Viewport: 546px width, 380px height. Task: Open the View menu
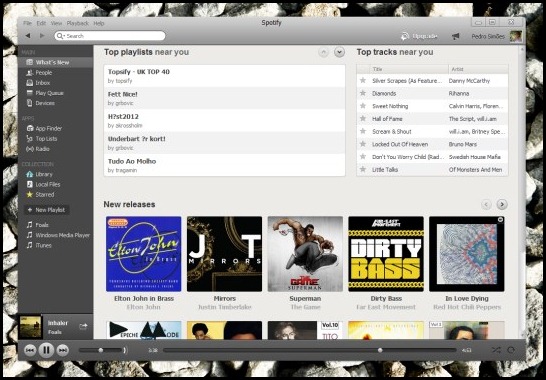(x=56, y=23)
